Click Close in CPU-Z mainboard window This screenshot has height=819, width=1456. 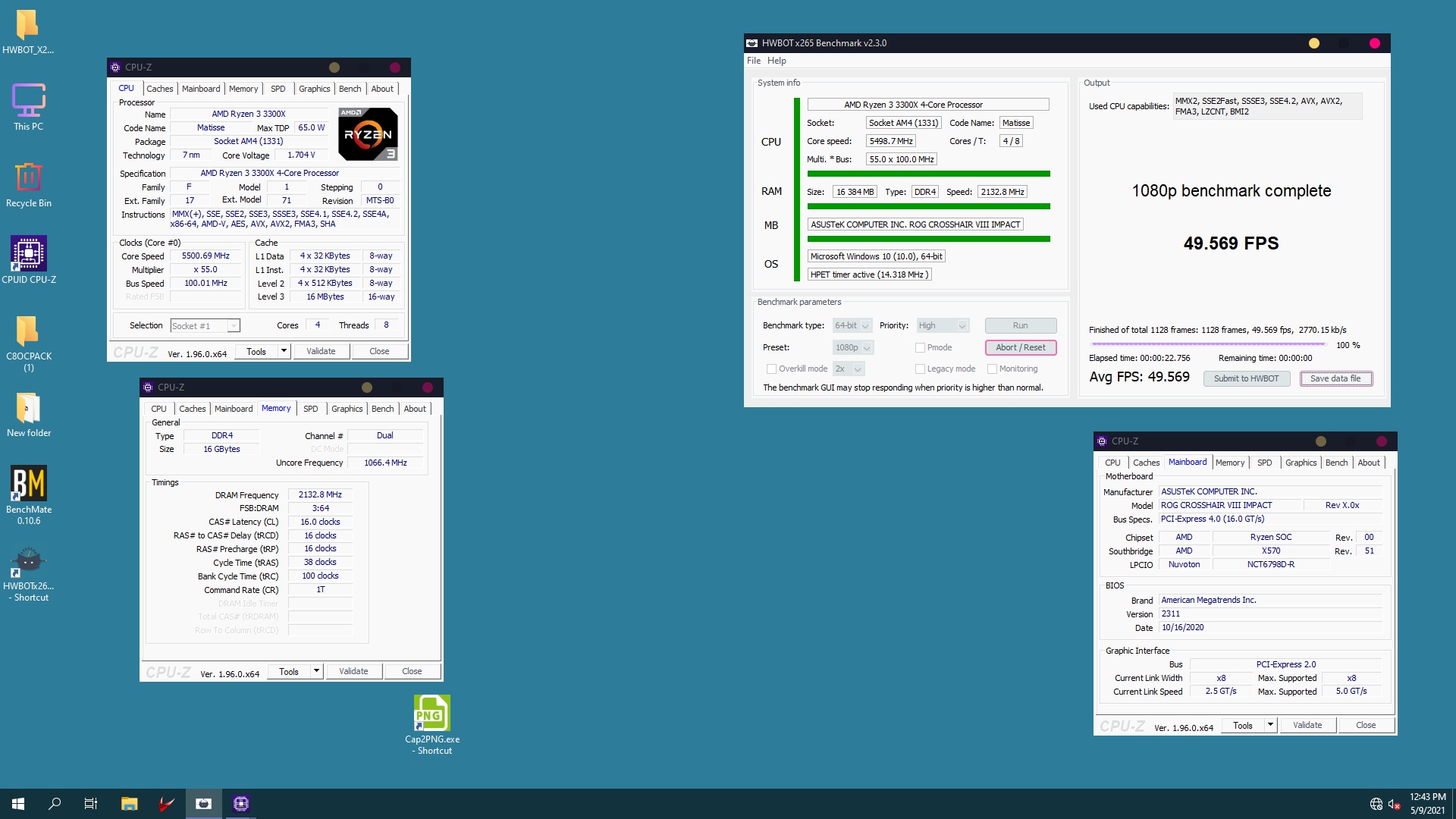click(1365, 725)
